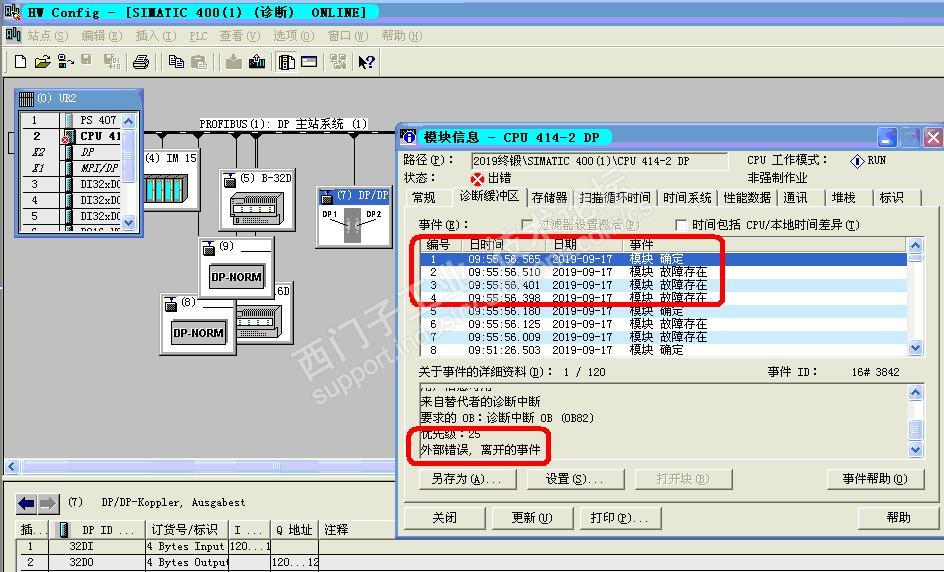Screen dimensions: 944x572
Task: Click the station icon left of the 站点 menu
Action: 13,35
